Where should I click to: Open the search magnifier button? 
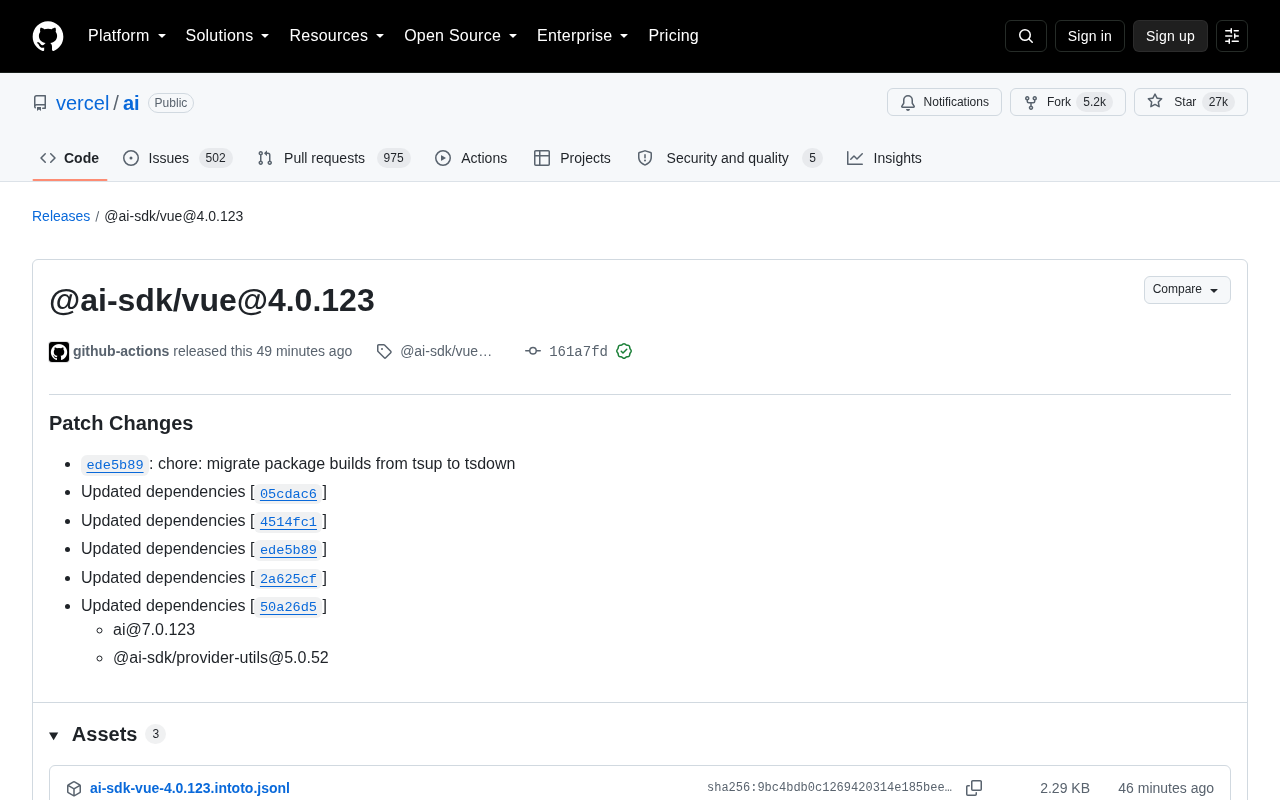pyautogui.click(x=1026, y=36)
